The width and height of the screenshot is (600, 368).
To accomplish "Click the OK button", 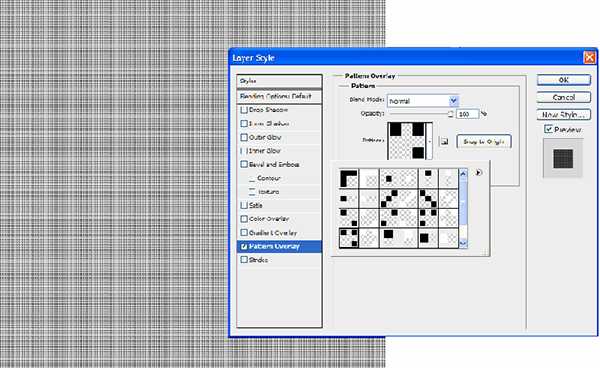I will point(564,80).
